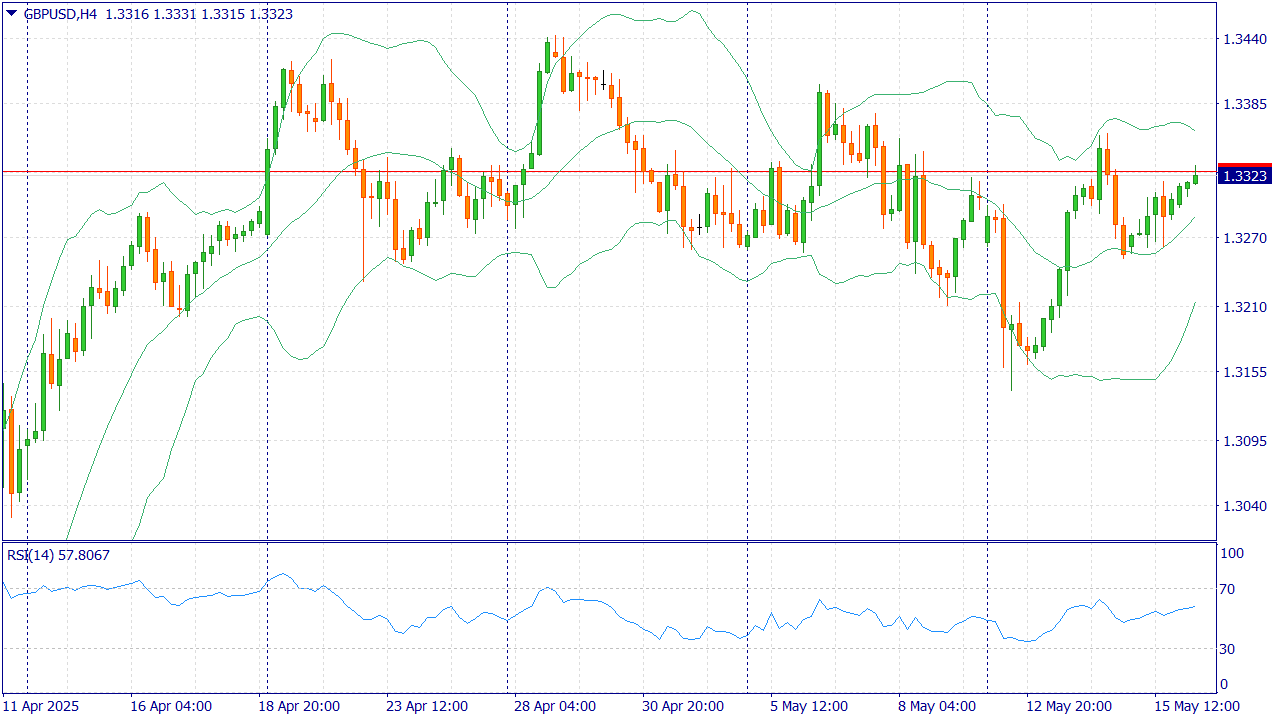Image resolution: width=1280 pixels, height=720 pixels.
Task: Click the RSI 100 level label
Action: click(x=1234, y=553)
